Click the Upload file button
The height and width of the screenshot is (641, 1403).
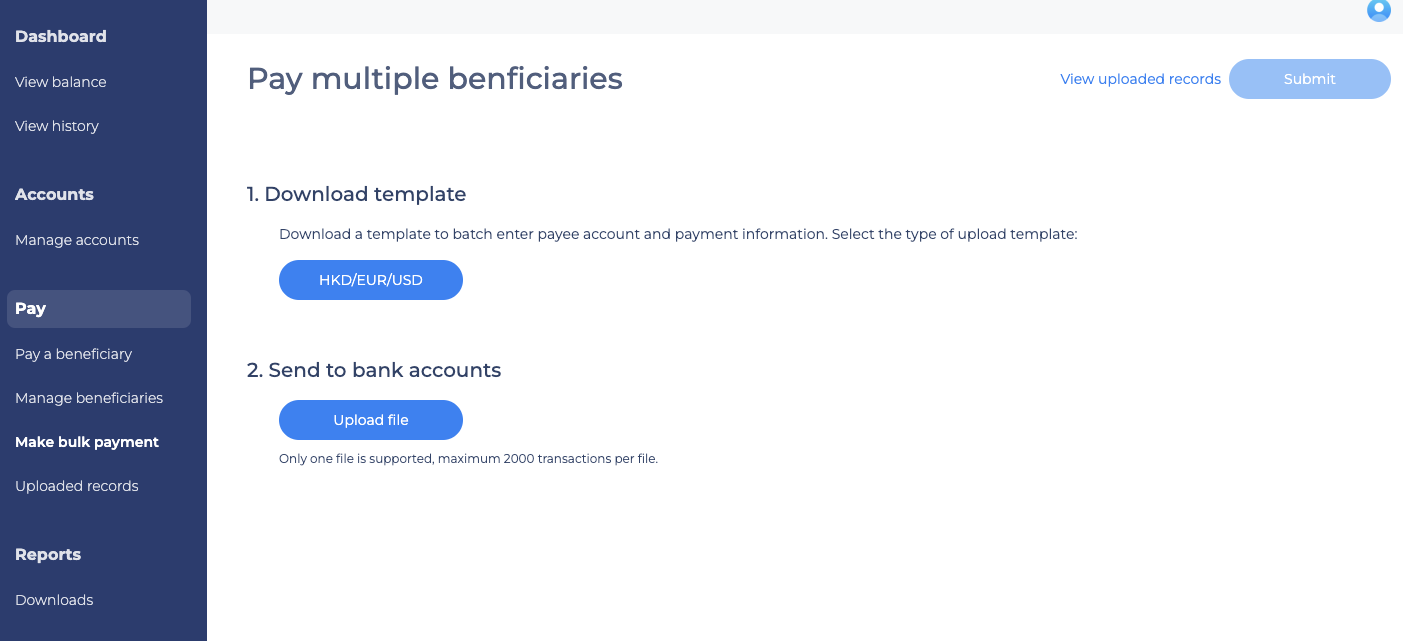[371, 420]
